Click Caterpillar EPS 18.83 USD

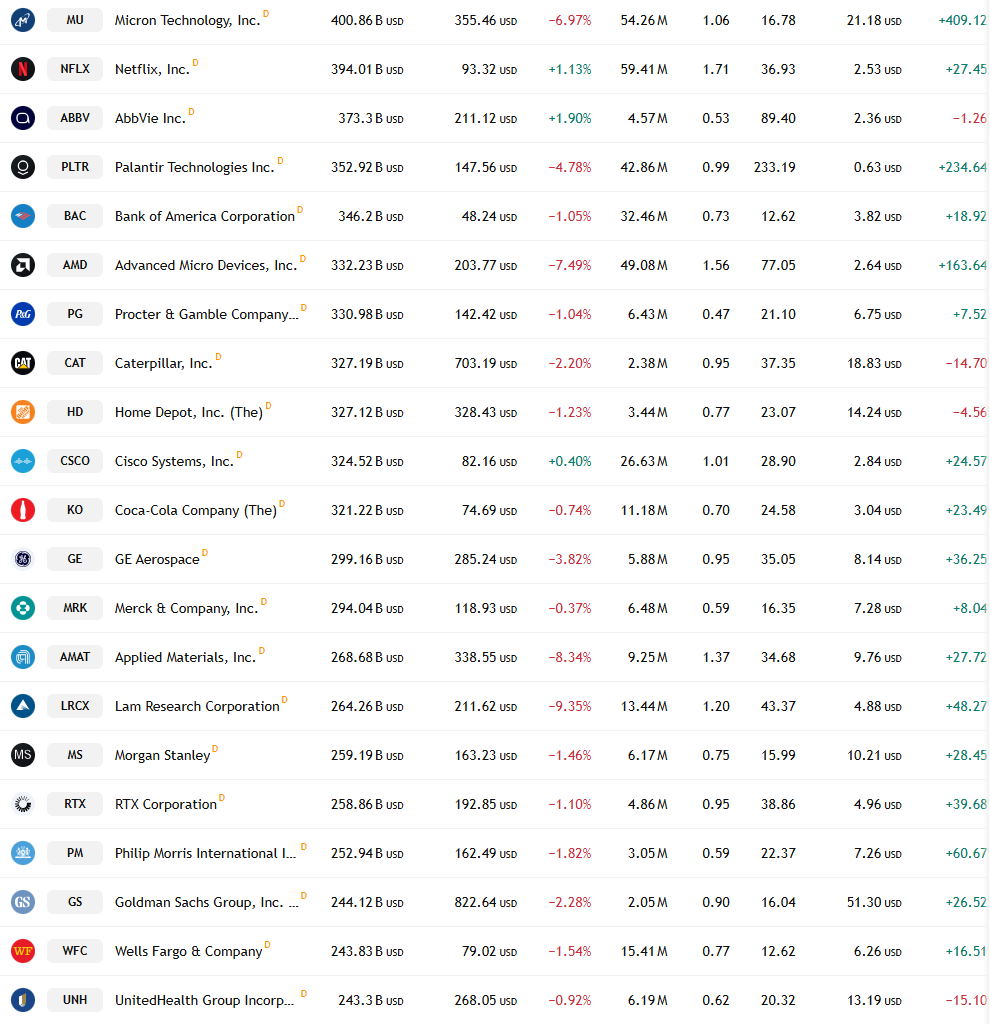pos(874,363)
